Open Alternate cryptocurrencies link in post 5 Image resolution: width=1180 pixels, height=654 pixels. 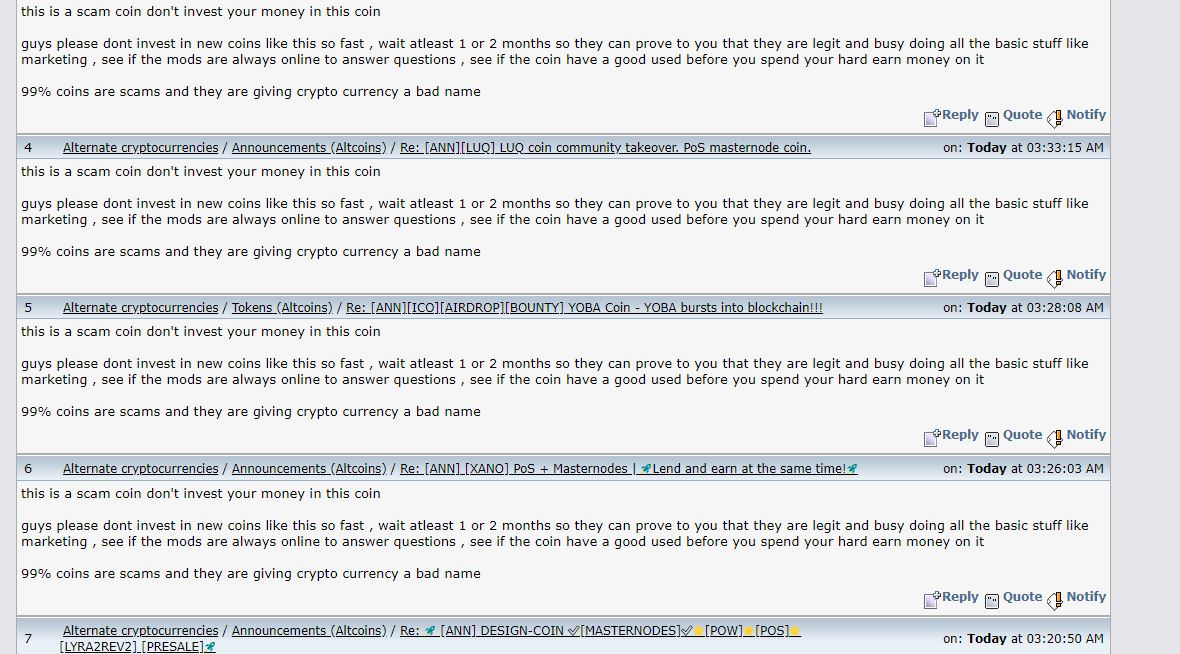pos(141,308)
